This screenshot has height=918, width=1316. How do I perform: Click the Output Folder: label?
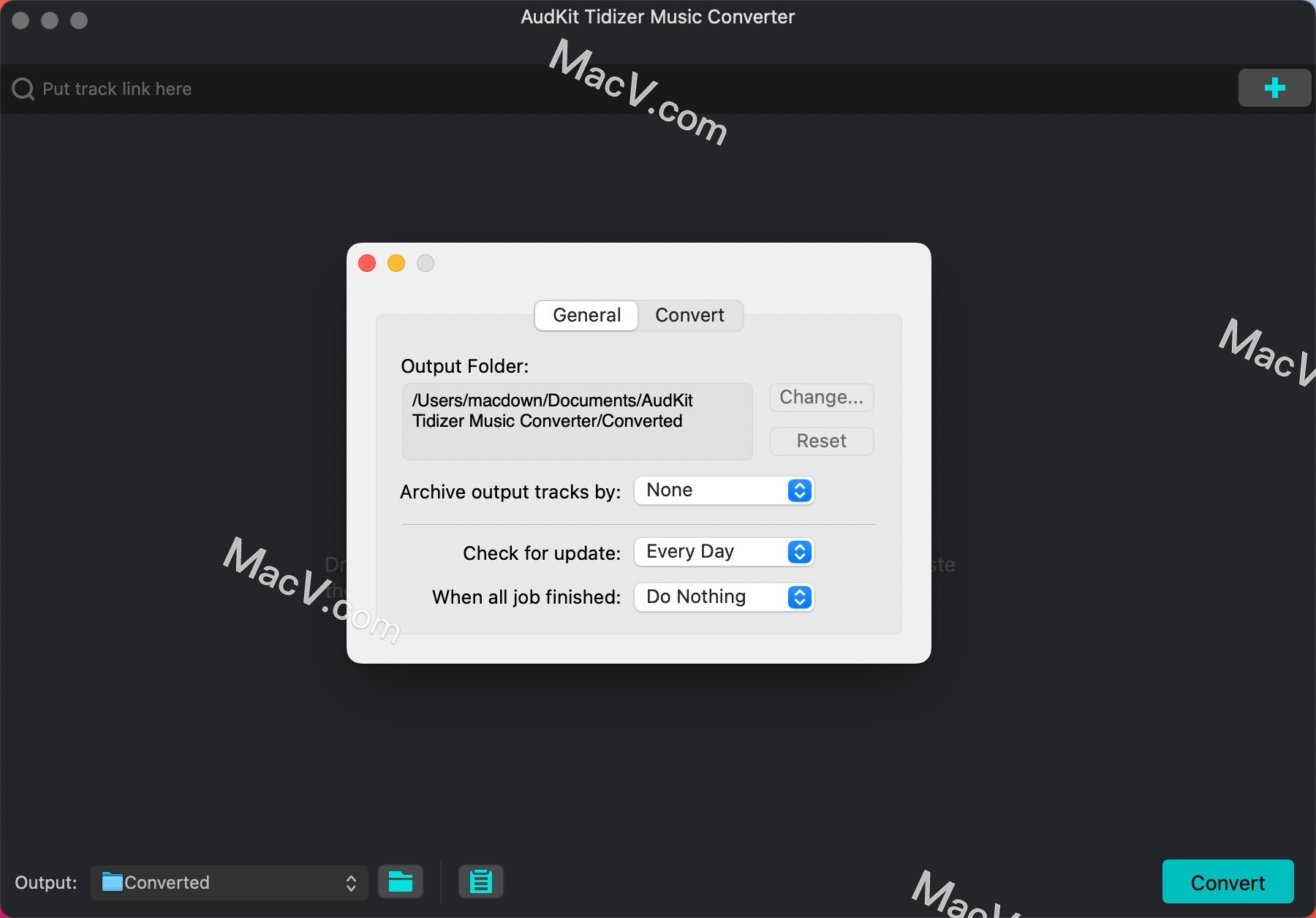(464, 366)
